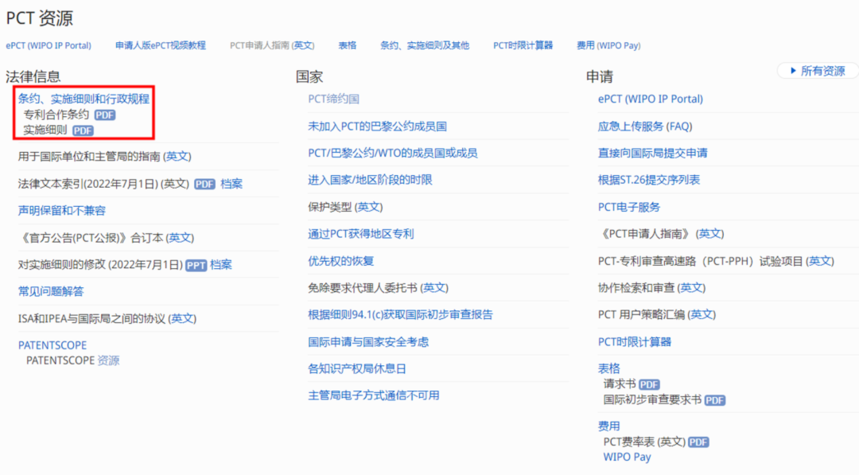Open 直接向国际局提交申请 link
Image resolution: width=859 pixels, height=475 pixels.
pos(653,153)
